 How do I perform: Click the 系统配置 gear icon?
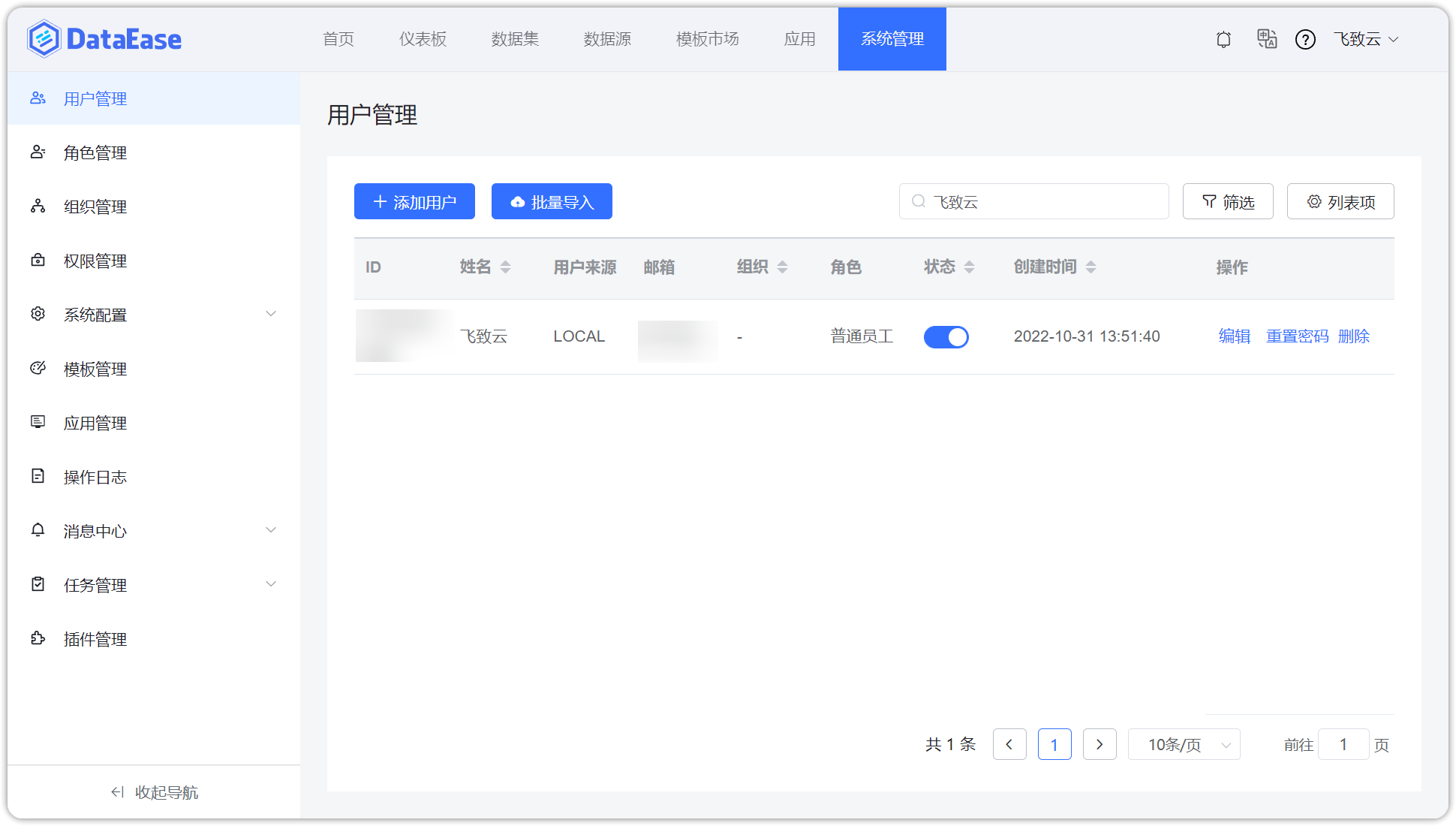point(38,314)
